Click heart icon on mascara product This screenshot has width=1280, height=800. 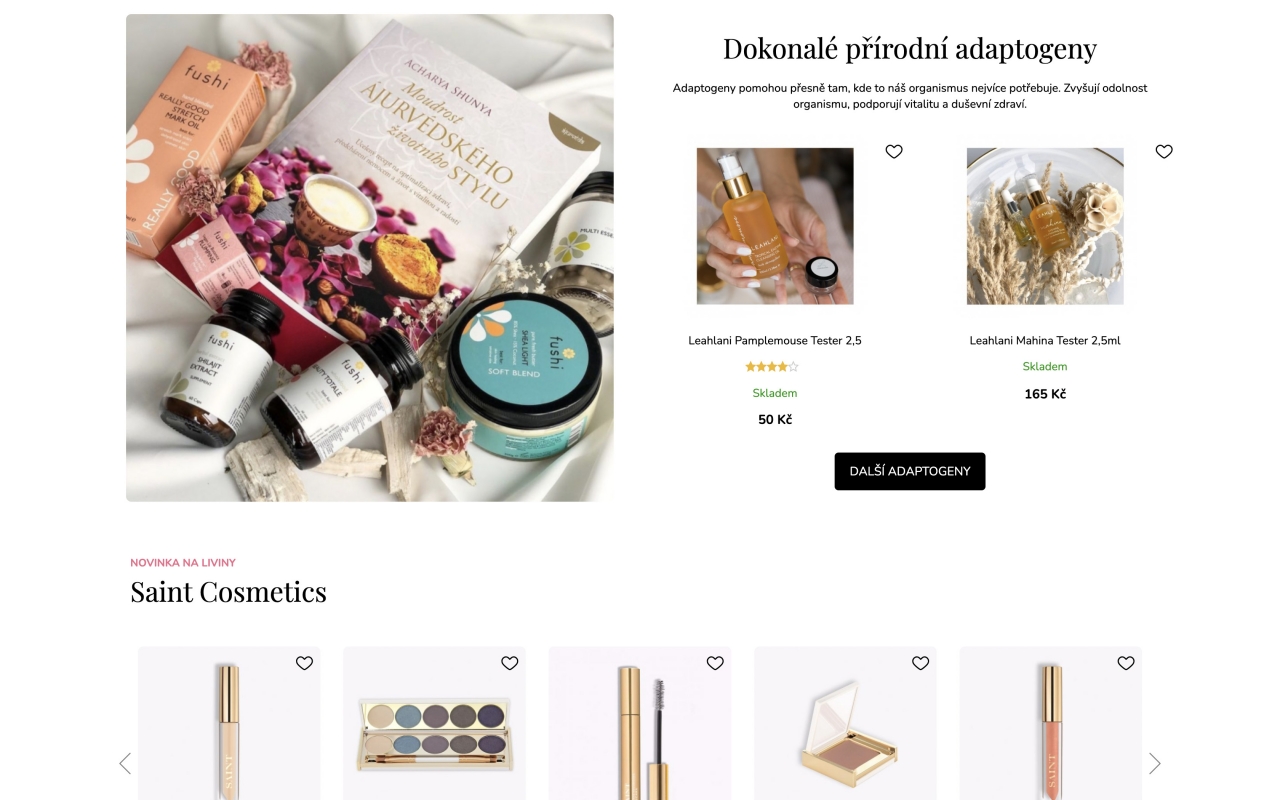[715, 663]
